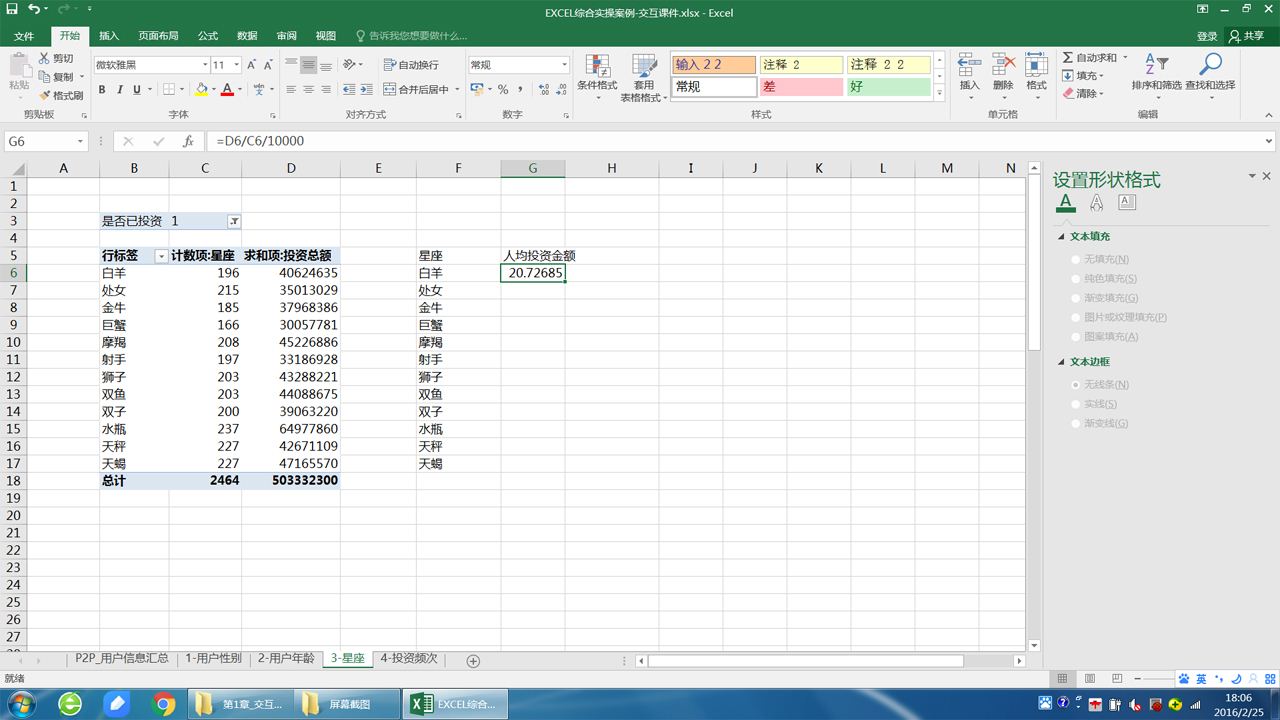
Task: Add a new sheet with plus button
Action: [474, 660]
